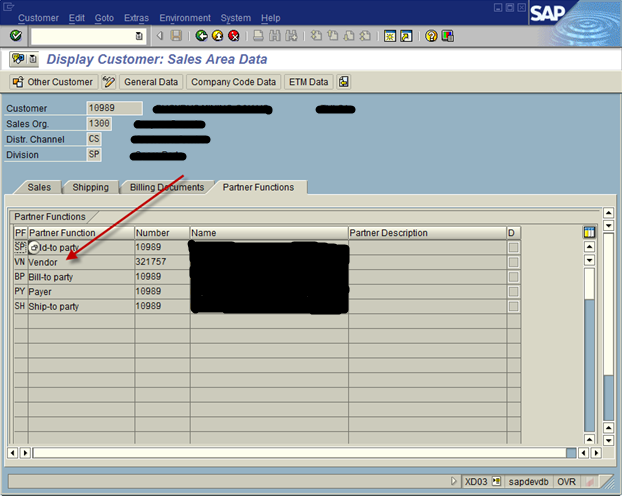Open the command field history dropdown
The height and width of the screenshot is (496, 622).
(139, 36)
